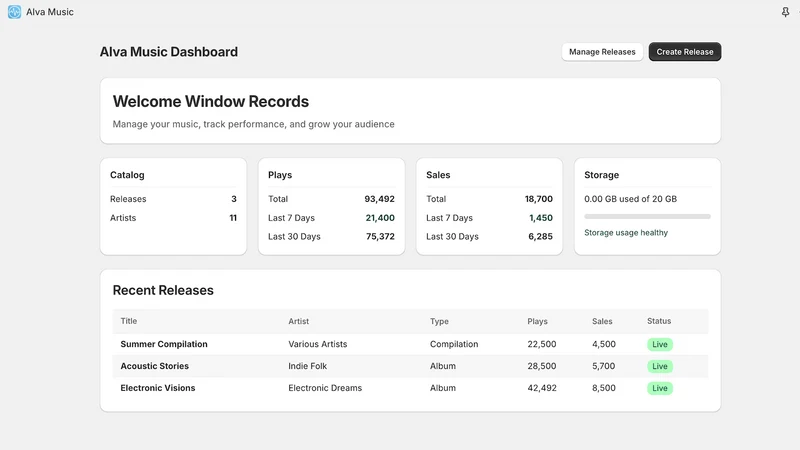Click total plays value 93,492
This screenshot has height=450, width=800.
379,199
